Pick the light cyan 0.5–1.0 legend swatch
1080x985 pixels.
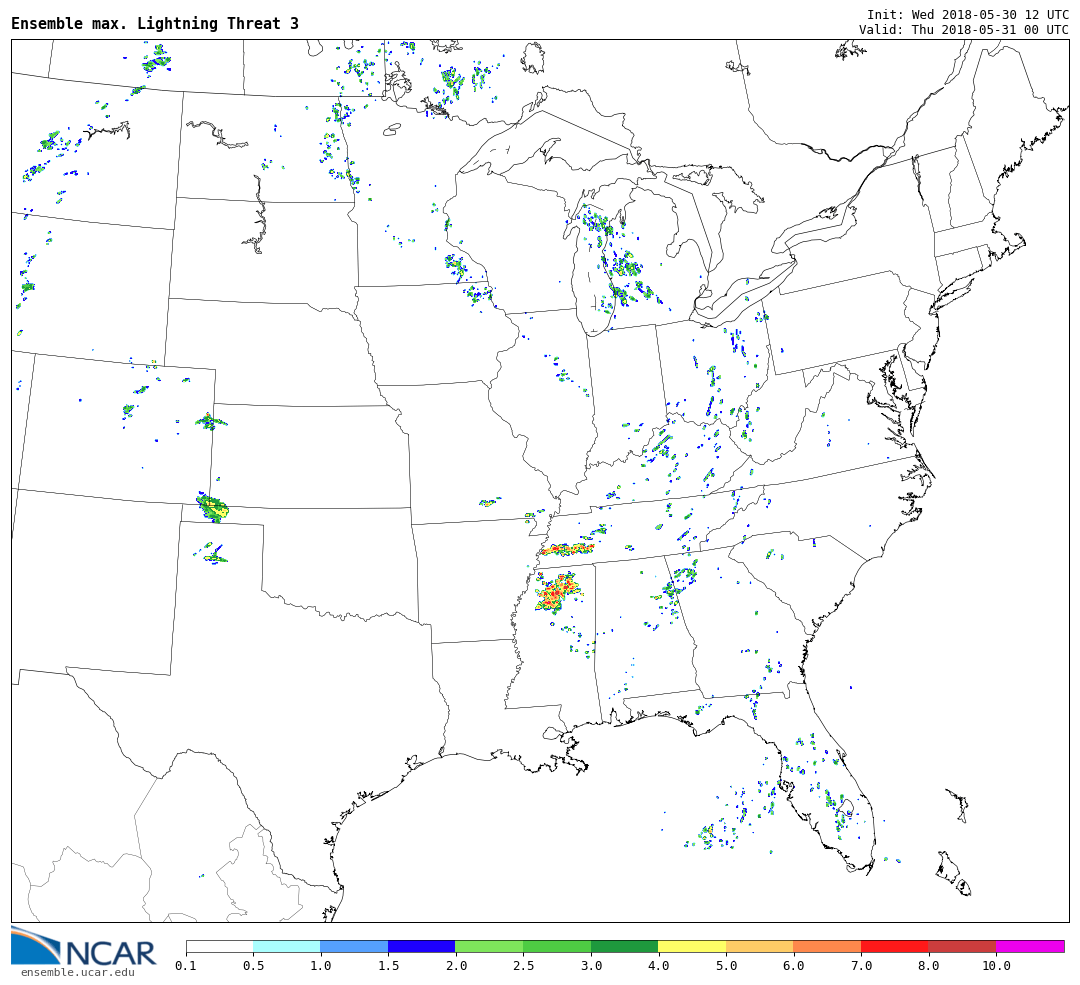coord(287,946)
